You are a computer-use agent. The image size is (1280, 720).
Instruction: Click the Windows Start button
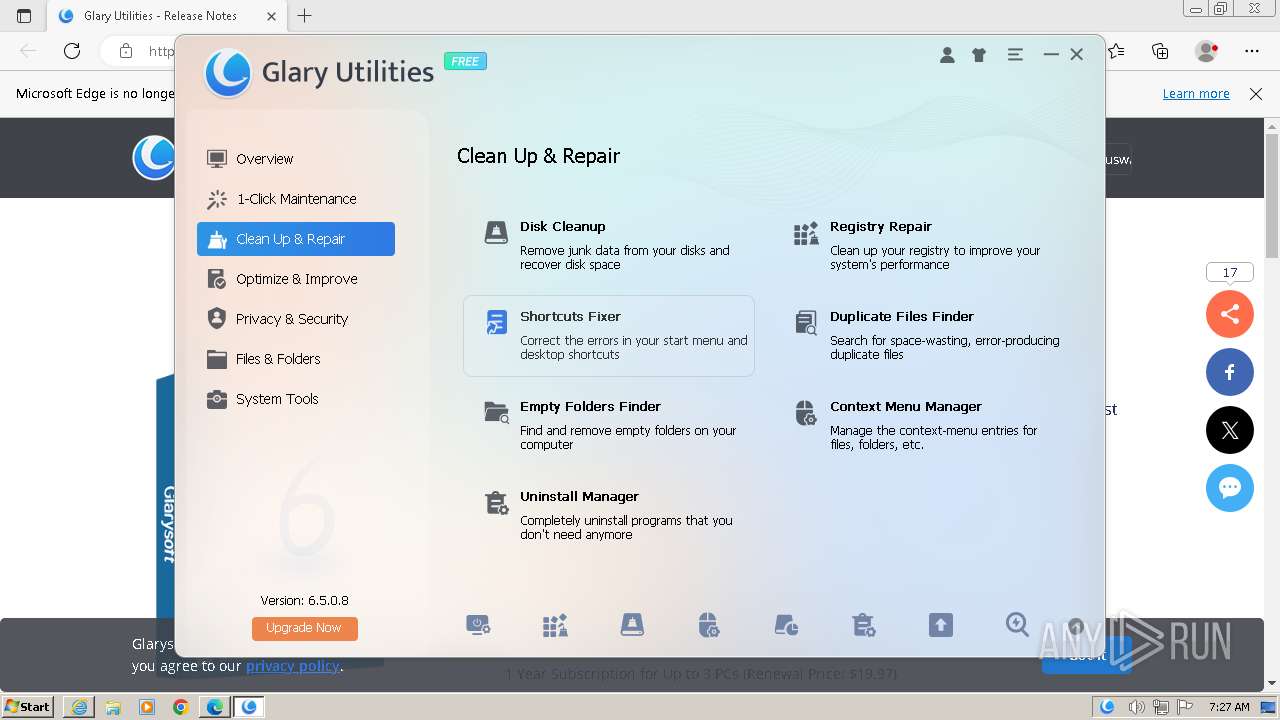28,706
